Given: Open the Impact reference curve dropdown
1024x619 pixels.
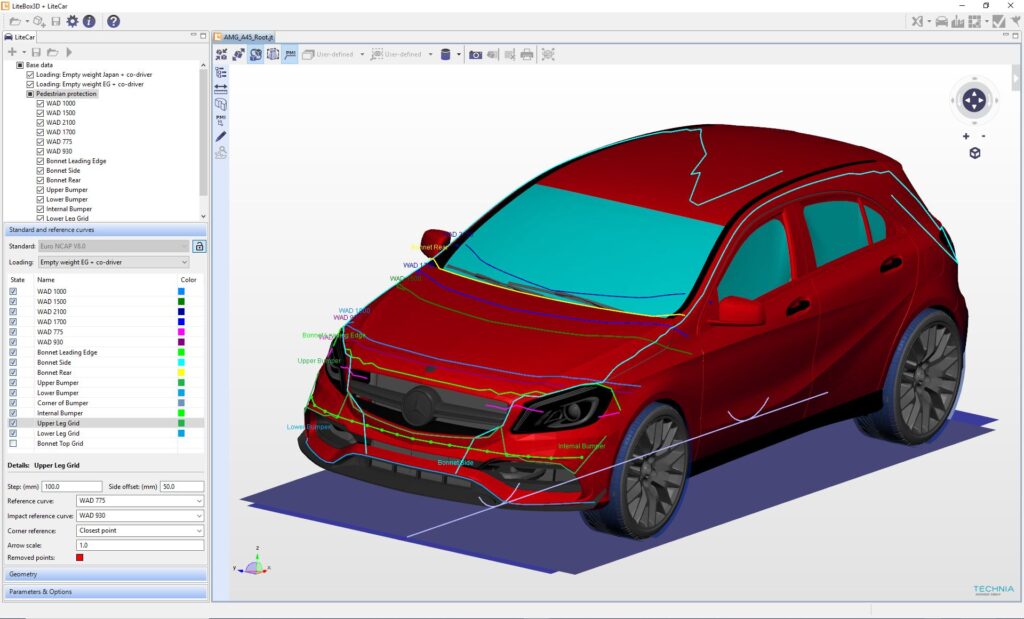Looking at the screenshot, I should [x=140, y=516].
